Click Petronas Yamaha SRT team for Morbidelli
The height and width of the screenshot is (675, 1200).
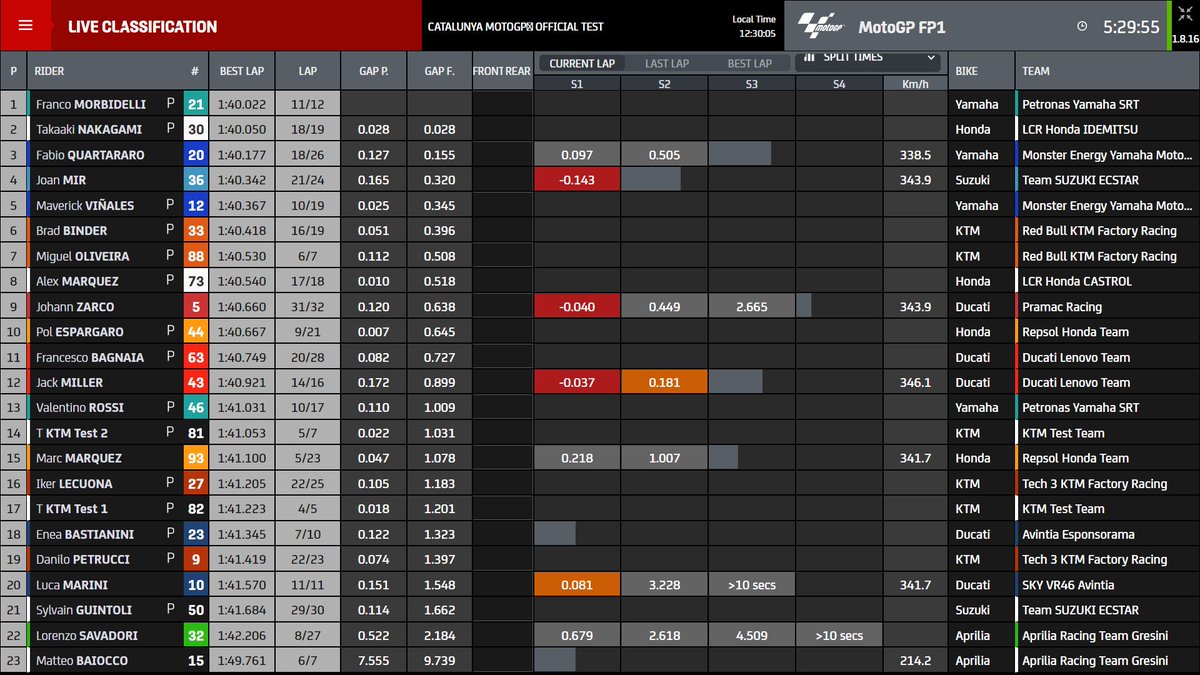click(x=1080, y=104)
